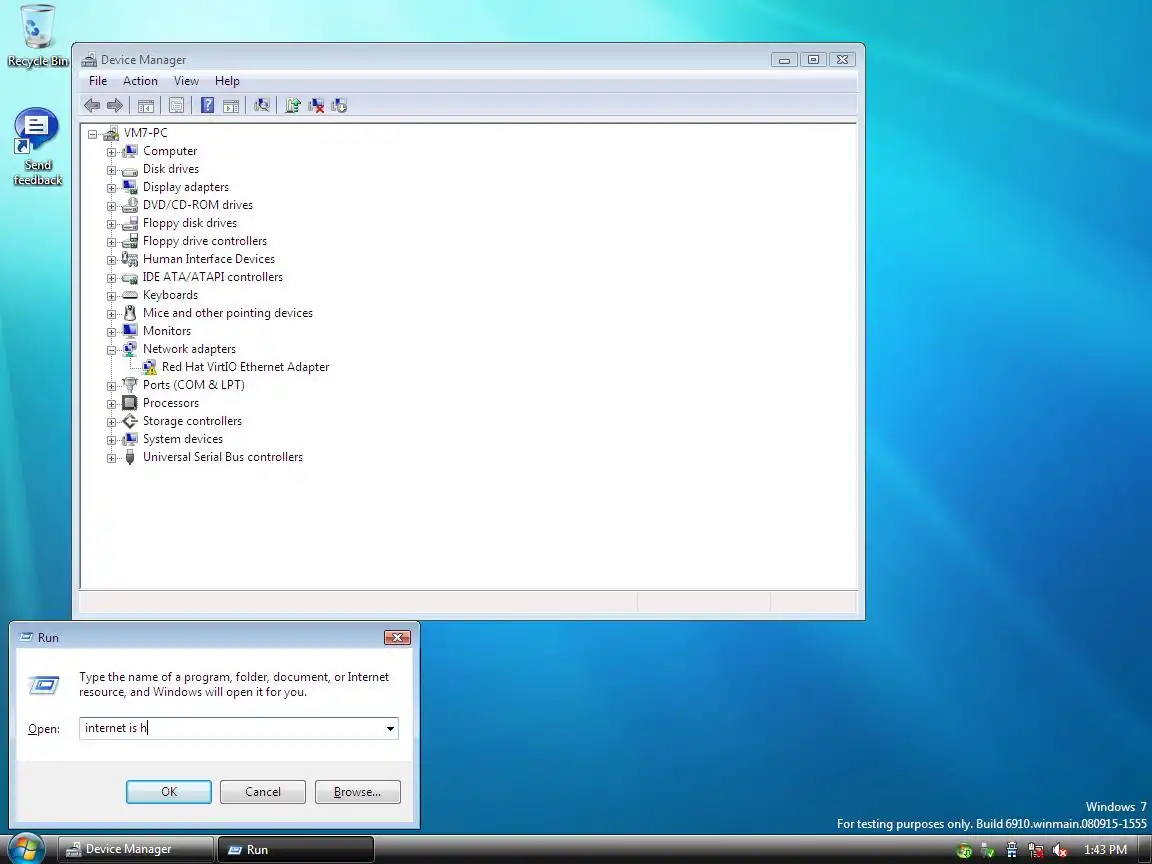Click the Scan for hardware changes icon
The width and height of the screenshot is (1152, 864).
click(x=262, y=106)
